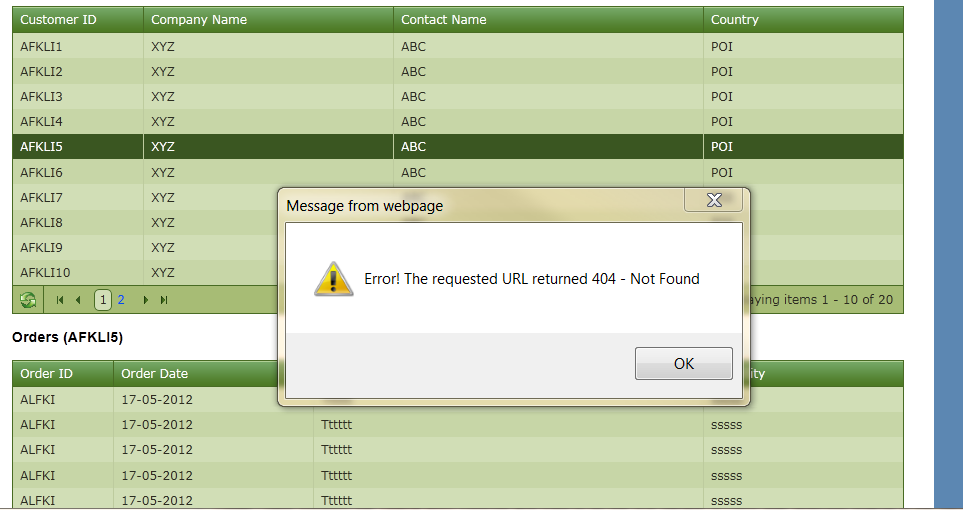
Task: Select customer row AFKLI10
Action: [x=145, y=272]
